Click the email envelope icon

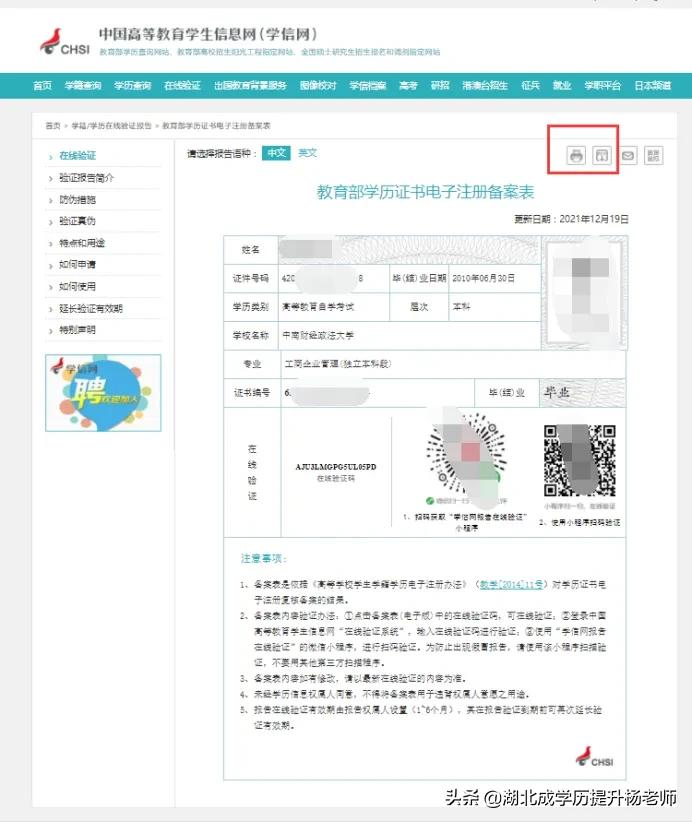(628, 156)
